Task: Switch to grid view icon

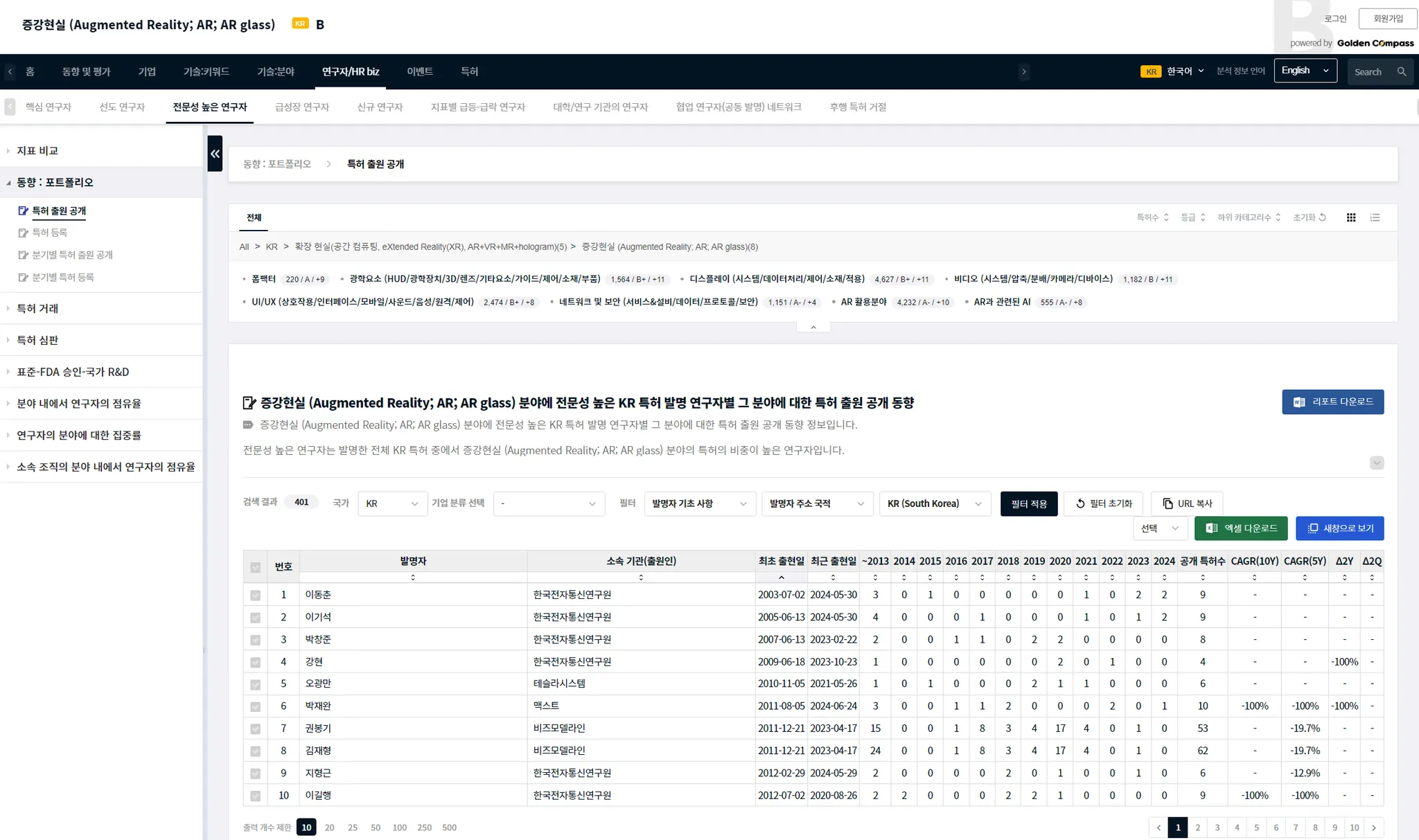Action: [x=1350, y=217]
